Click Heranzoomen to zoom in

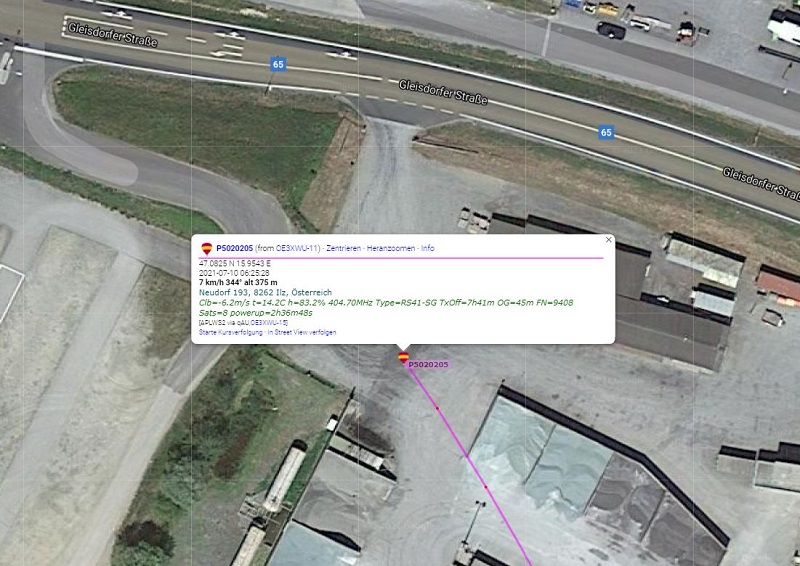tap(391, 248)
